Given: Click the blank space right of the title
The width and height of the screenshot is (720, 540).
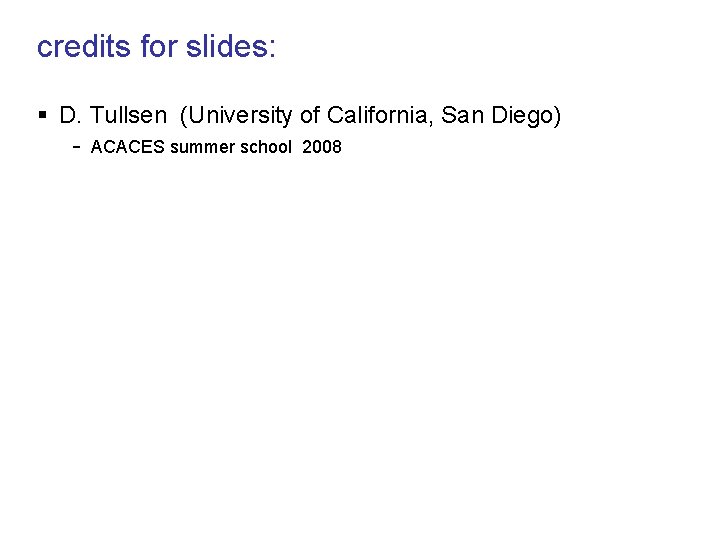Looking at the screenshot, I should pyautogui.click(x=500, y=47).
